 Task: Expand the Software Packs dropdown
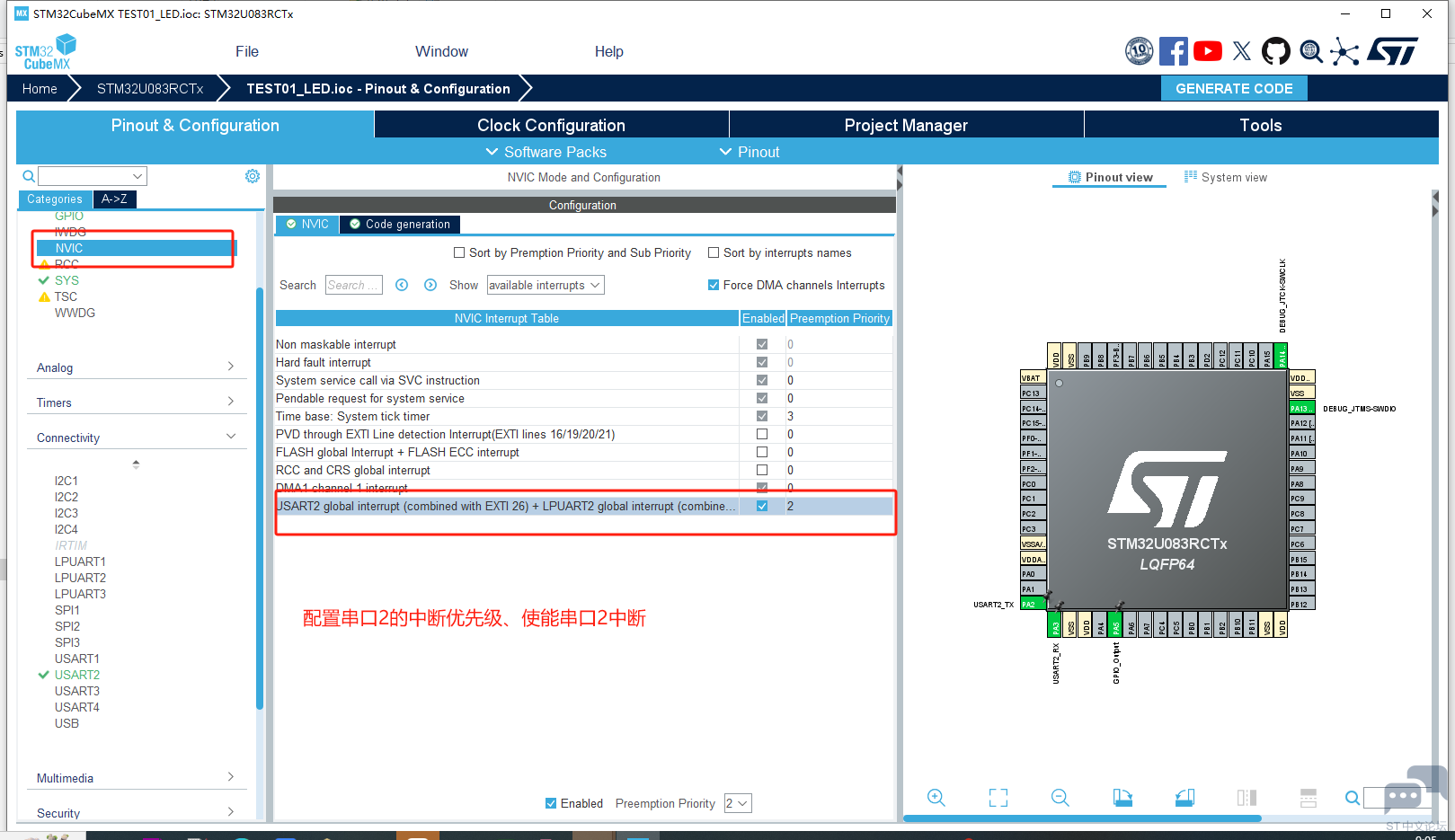(x=546, y=152)
